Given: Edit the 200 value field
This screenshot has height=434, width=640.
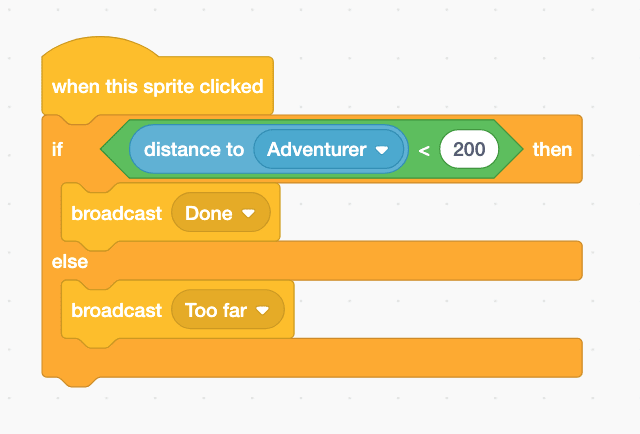Looking at the screenshot, I should pyautogui.click(x=468, y=150).
